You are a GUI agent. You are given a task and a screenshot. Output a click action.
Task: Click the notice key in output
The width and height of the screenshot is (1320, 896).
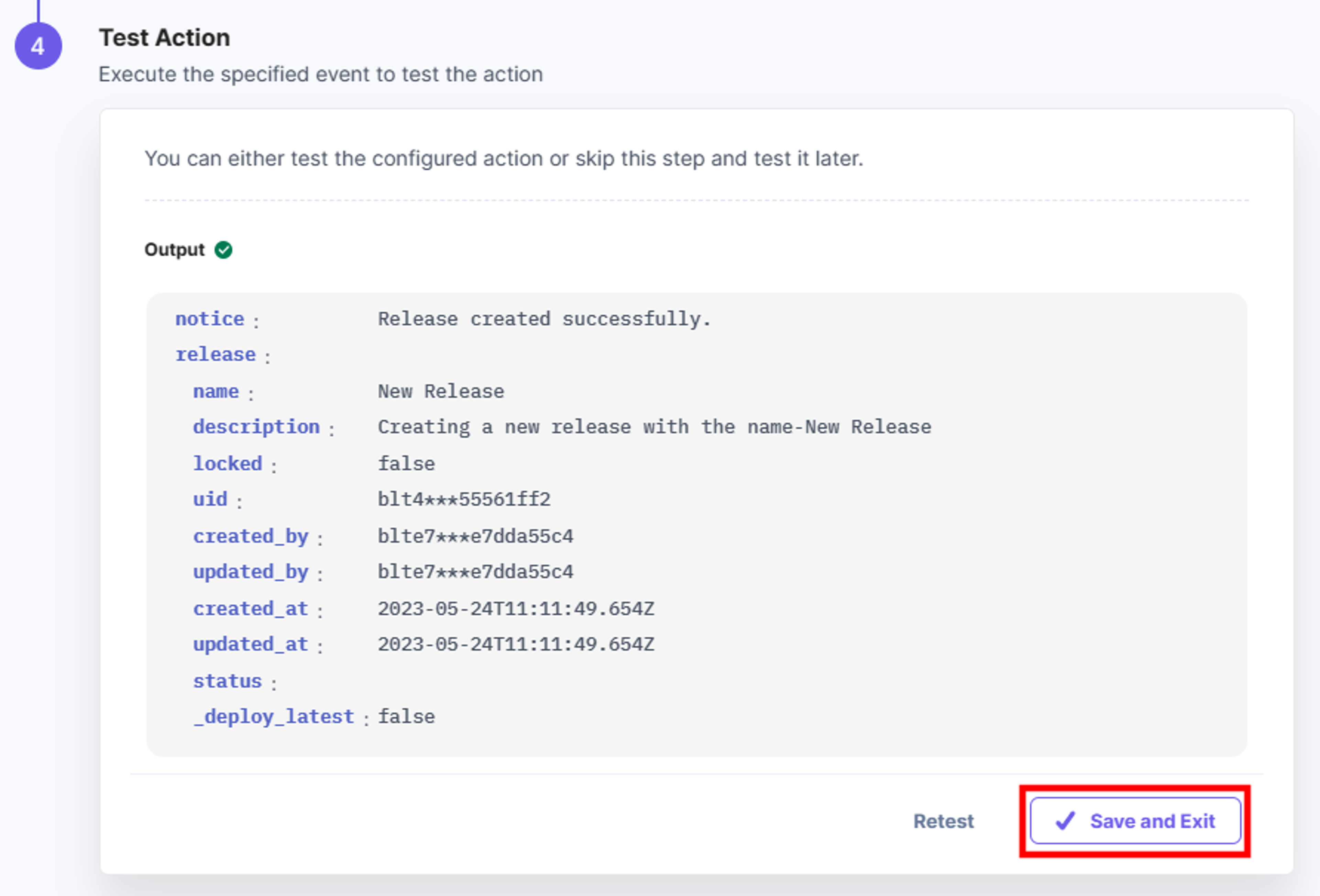click(210, 319)
